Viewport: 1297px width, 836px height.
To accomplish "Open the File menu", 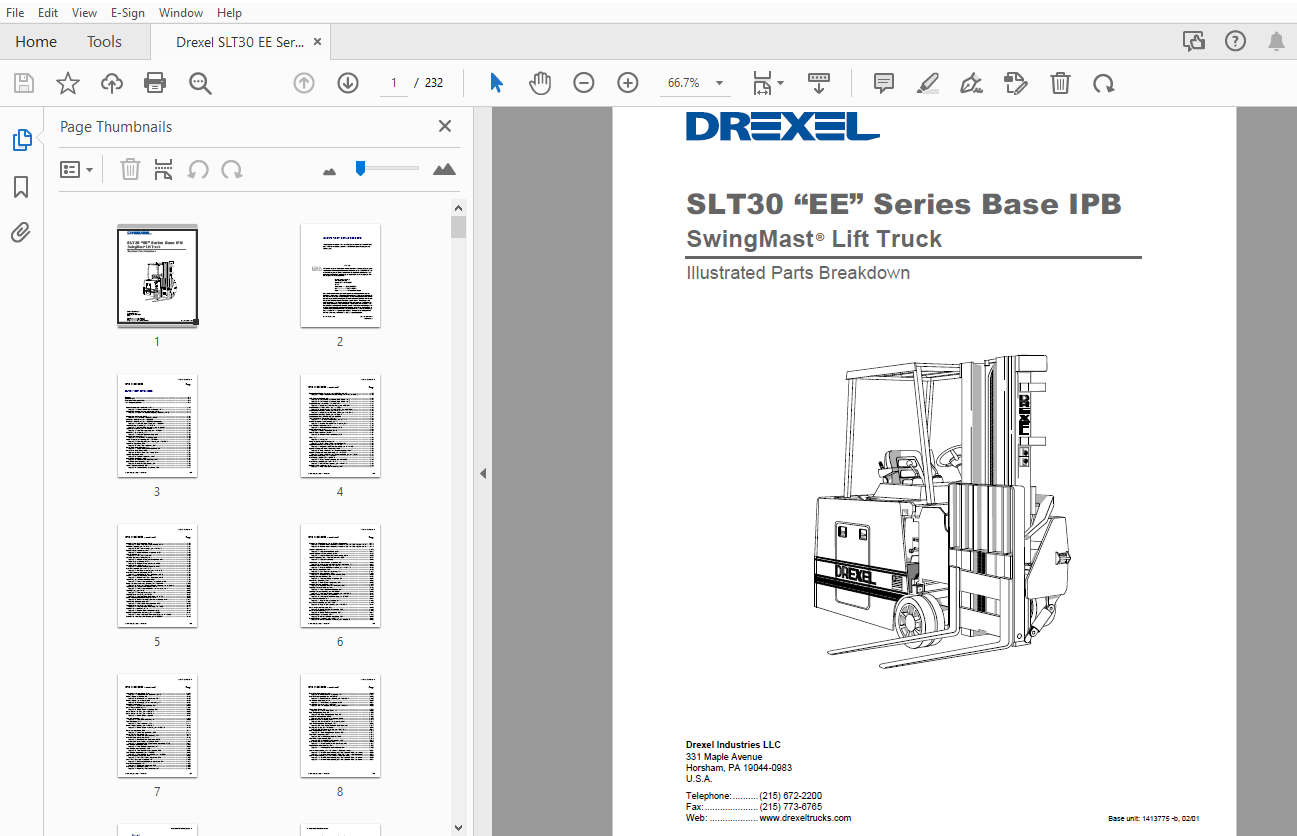I will [15, 12].
